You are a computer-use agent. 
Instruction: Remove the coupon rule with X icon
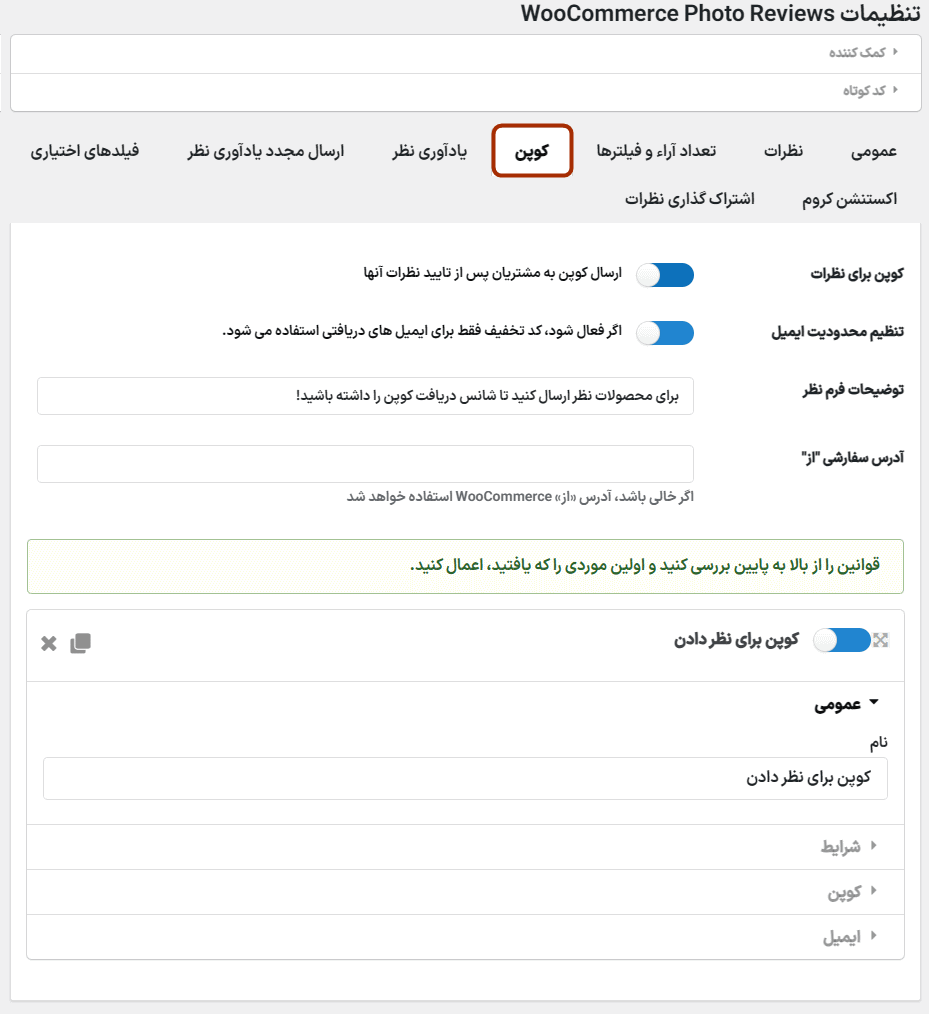(x=49, y=643)
